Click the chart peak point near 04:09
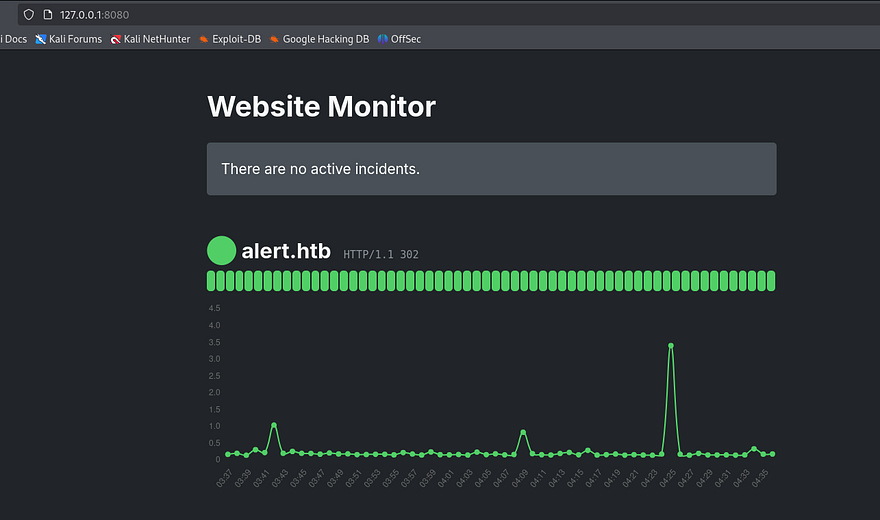This screenshot has width=880, height=520. [523, 432]
